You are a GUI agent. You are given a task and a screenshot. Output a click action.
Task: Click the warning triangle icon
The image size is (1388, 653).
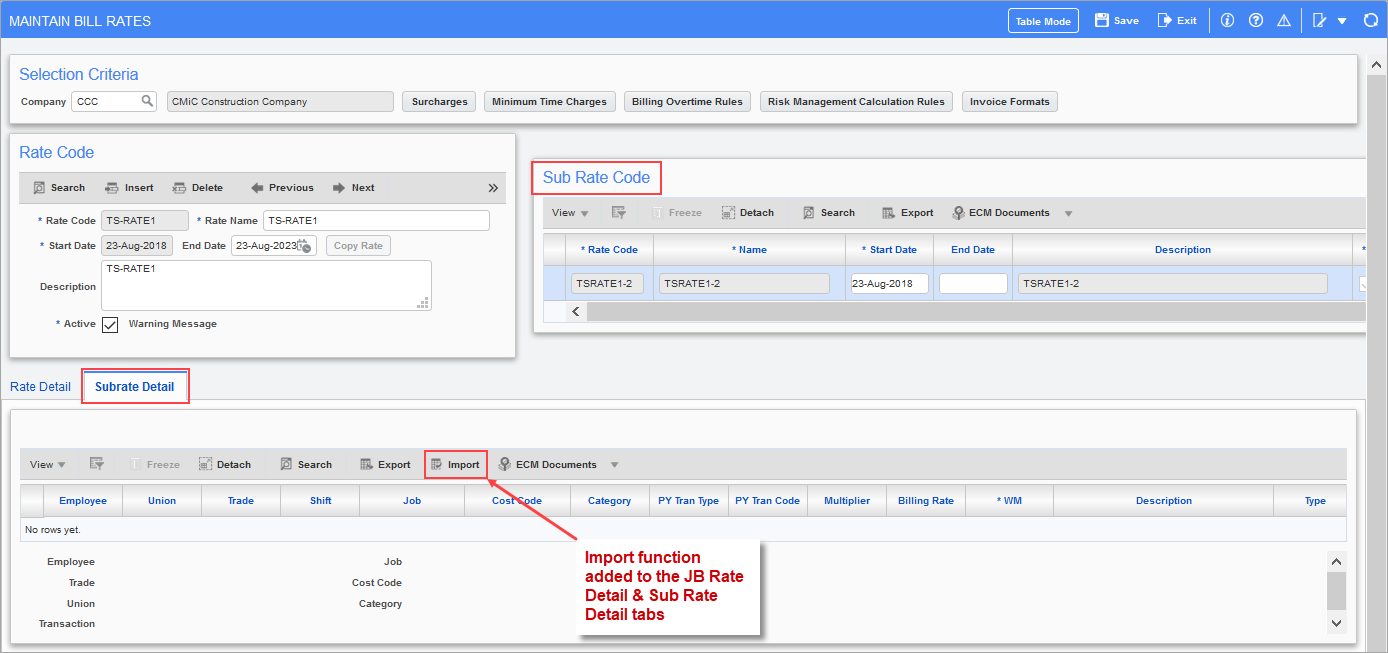click(x=1284, y=21)
